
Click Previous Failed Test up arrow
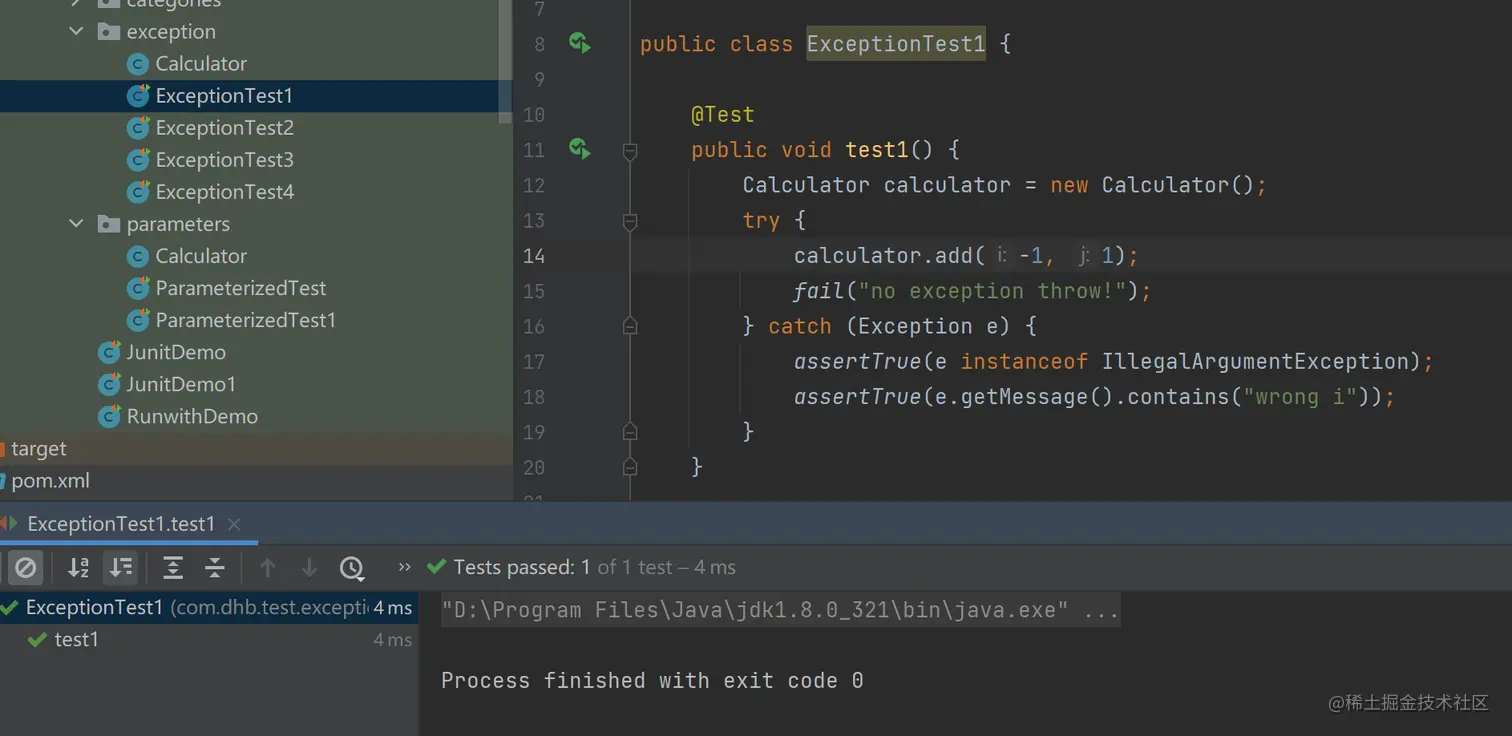[x=267, y=568]
